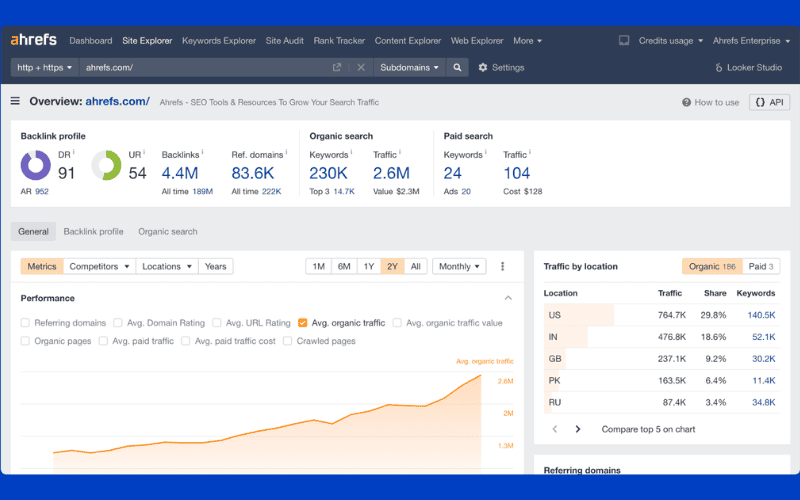Open Content Explorer
800x500 pixels.
(x=408, y=41)
